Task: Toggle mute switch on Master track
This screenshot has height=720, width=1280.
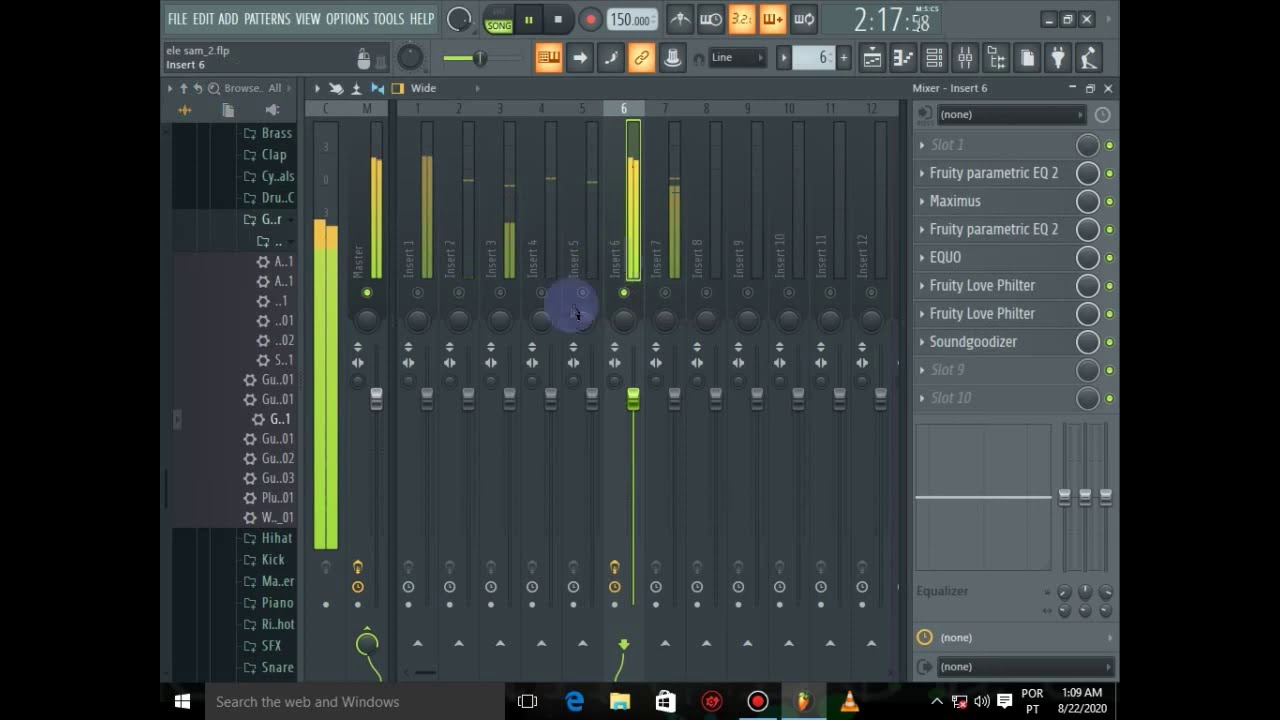Action: tap(367, 293)
